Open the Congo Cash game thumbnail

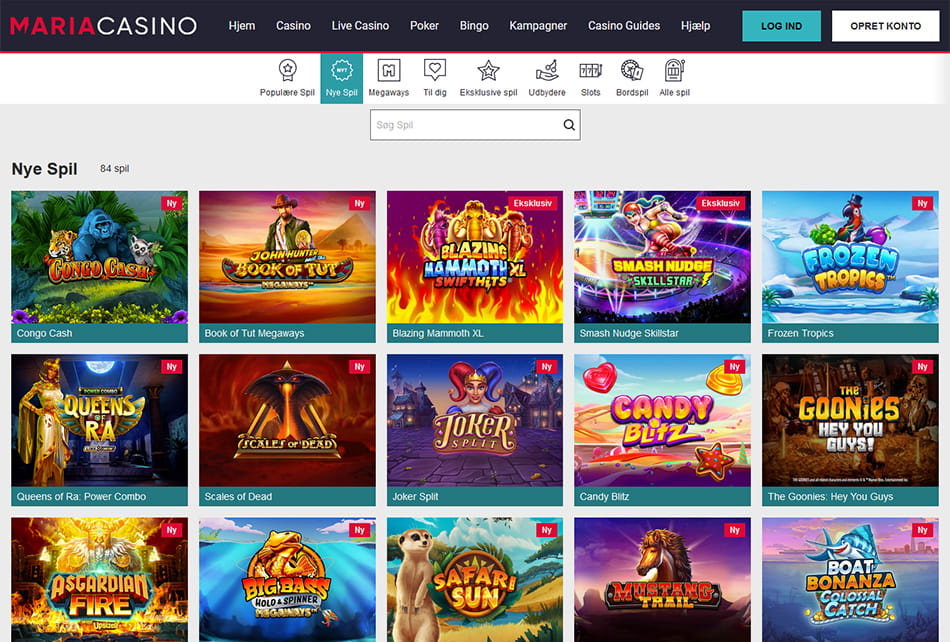coord(99,257)
